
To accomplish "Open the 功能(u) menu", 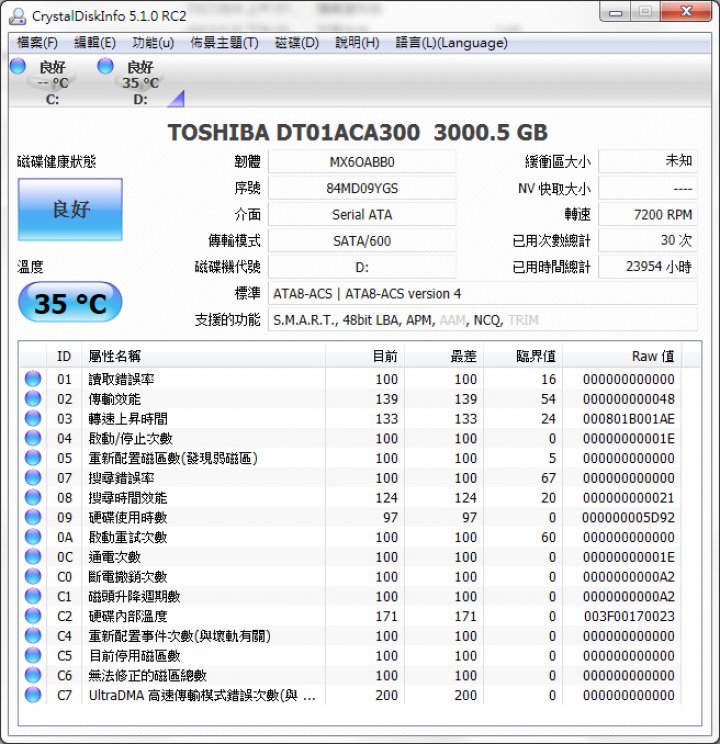I will [153, 43].
